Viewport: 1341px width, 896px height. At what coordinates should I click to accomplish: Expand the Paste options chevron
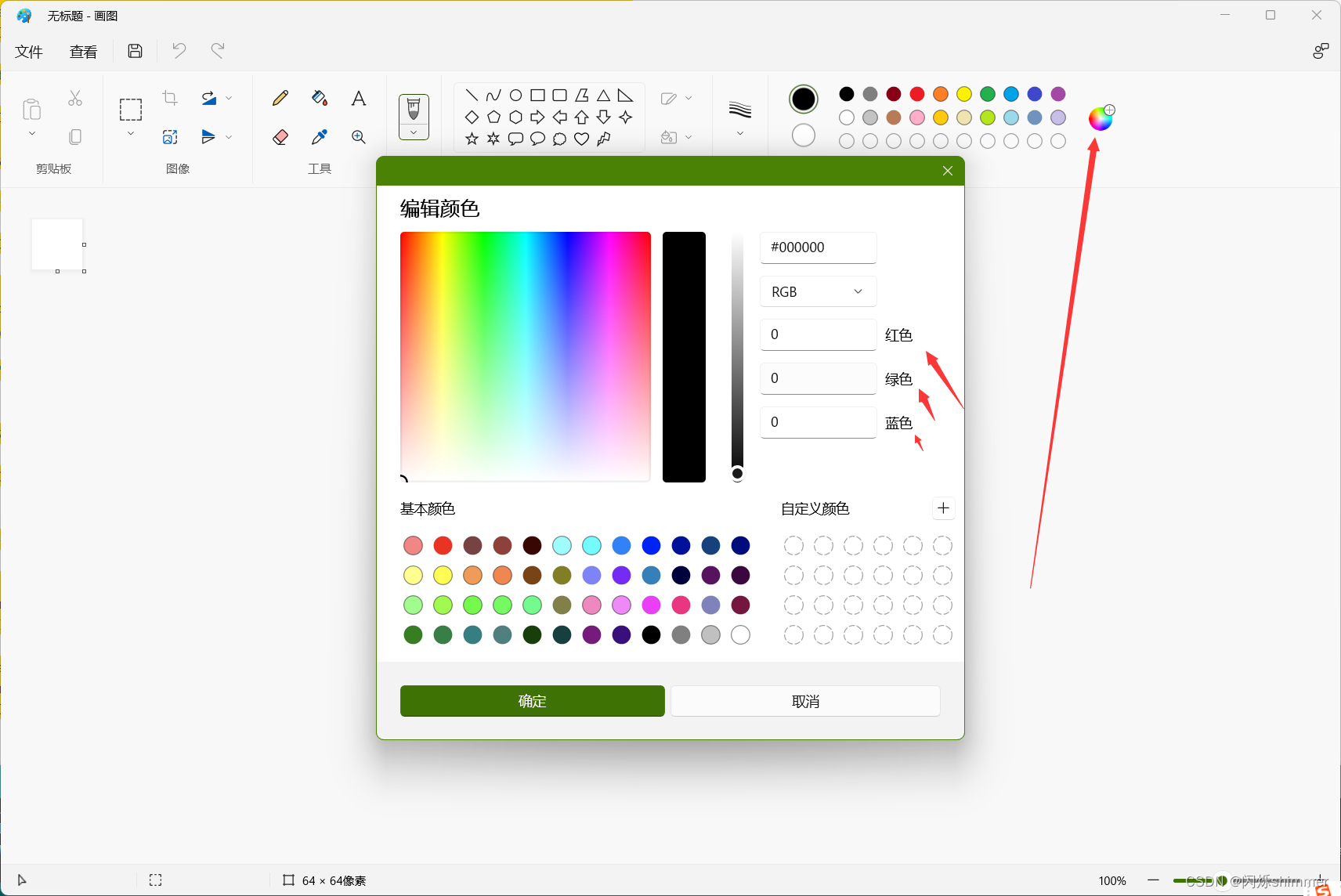(32, 134)
